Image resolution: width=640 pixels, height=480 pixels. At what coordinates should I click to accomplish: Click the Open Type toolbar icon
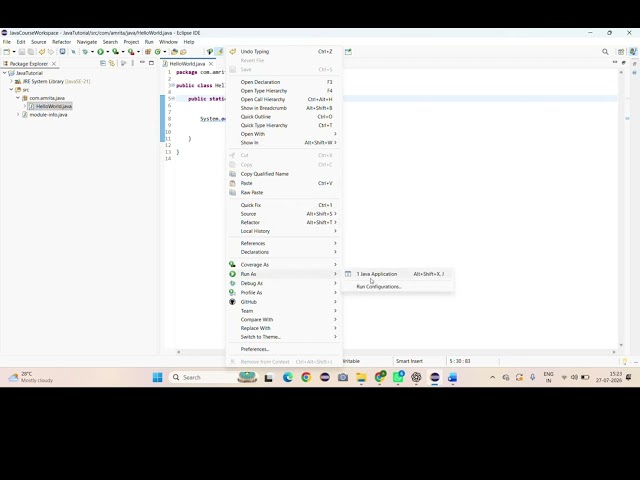[174, 52]
